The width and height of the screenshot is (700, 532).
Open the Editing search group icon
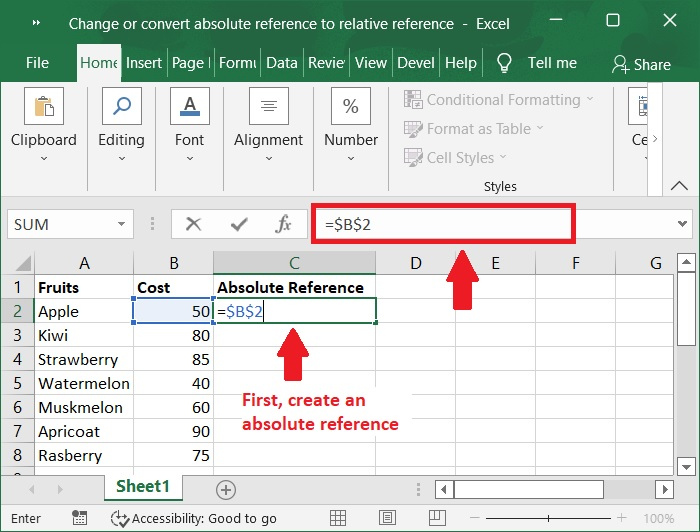(x=121, y=107)
